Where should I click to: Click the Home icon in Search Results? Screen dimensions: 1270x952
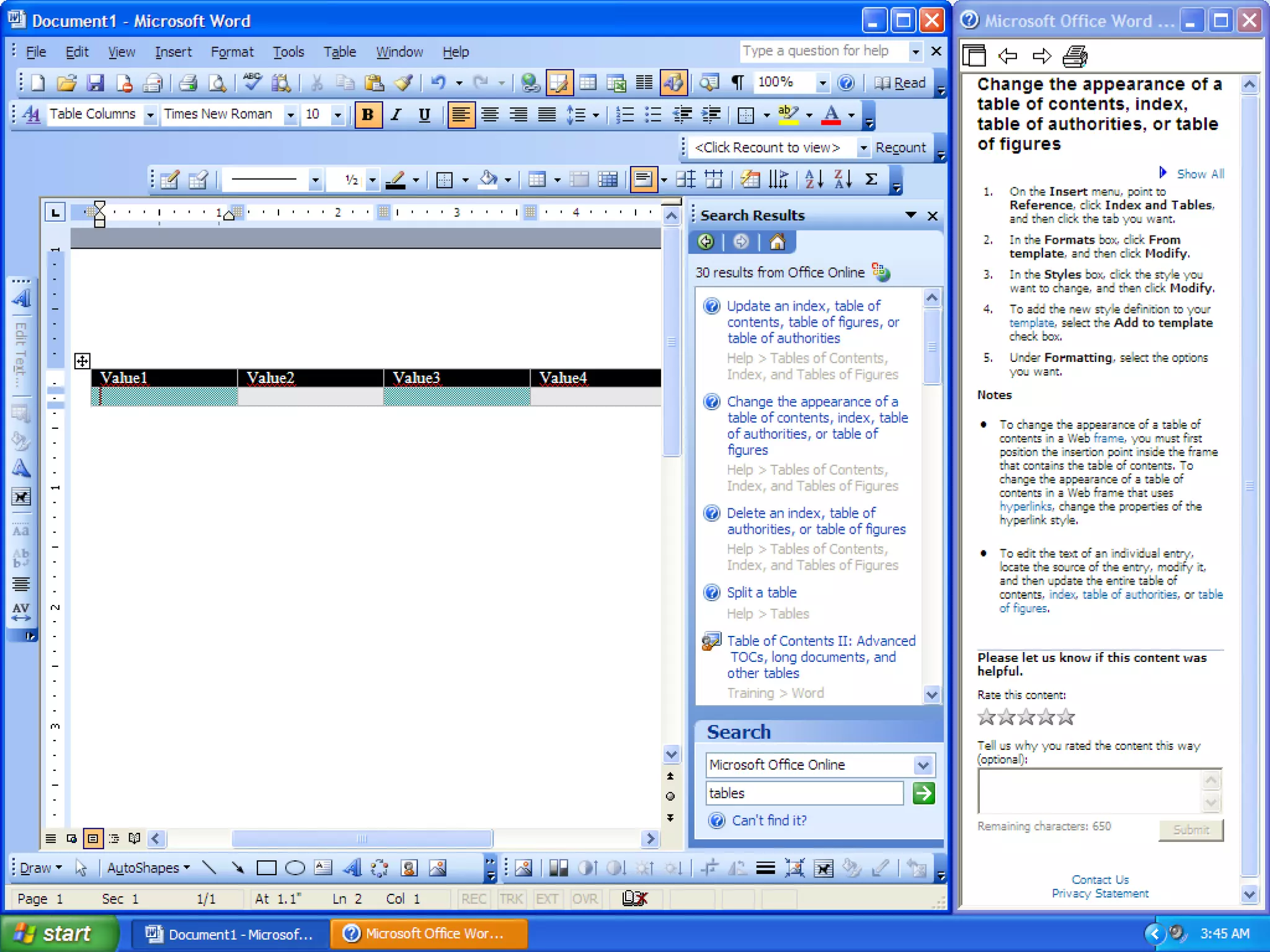pos(777,242)
